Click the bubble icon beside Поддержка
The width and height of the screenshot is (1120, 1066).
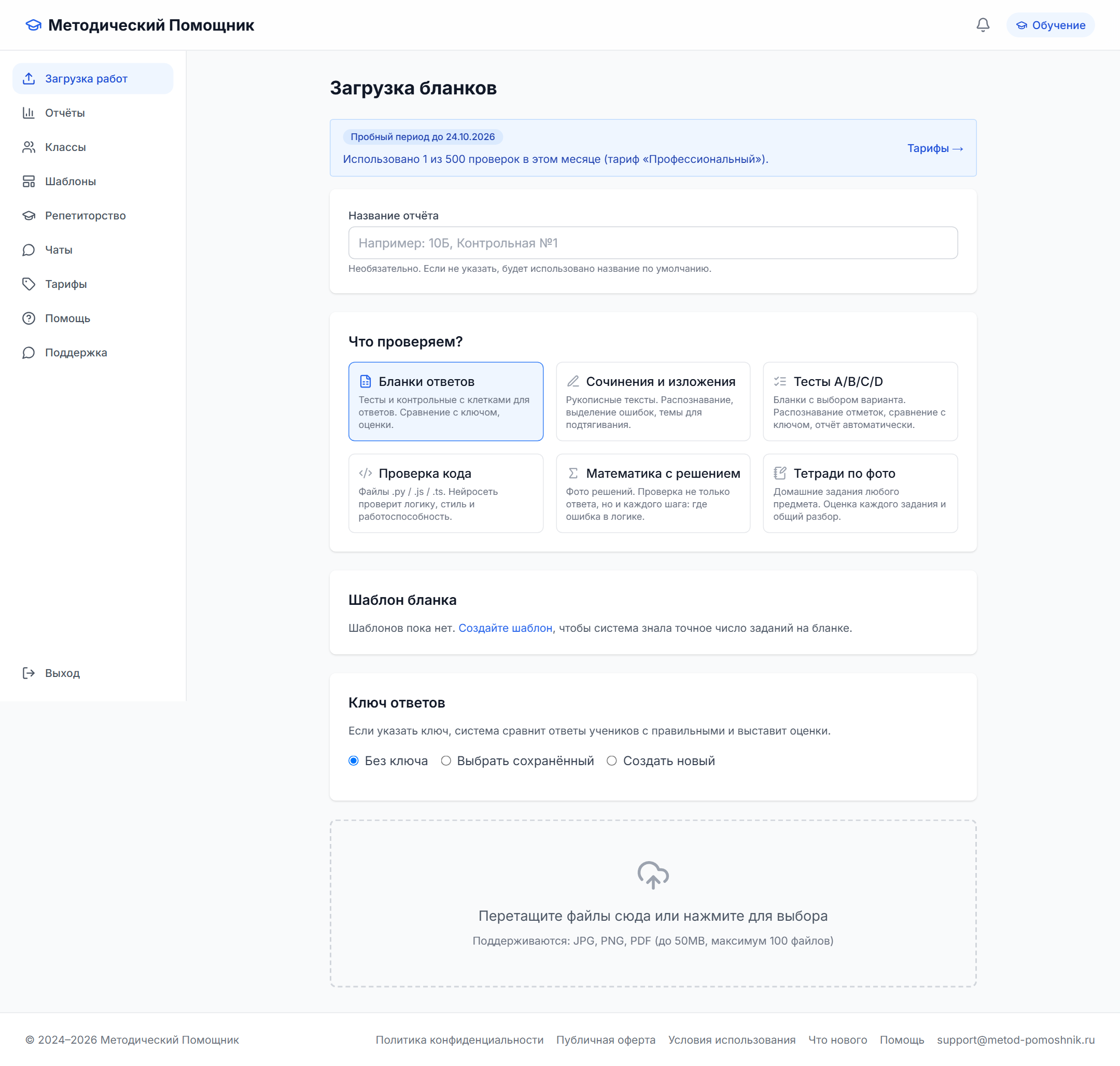pyautogui.click(x=29, y=352)
